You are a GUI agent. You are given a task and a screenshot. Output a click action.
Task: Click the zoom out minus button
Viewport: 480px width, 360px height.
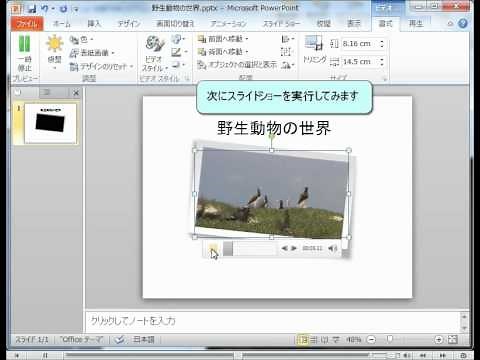(x=371, y=340)
